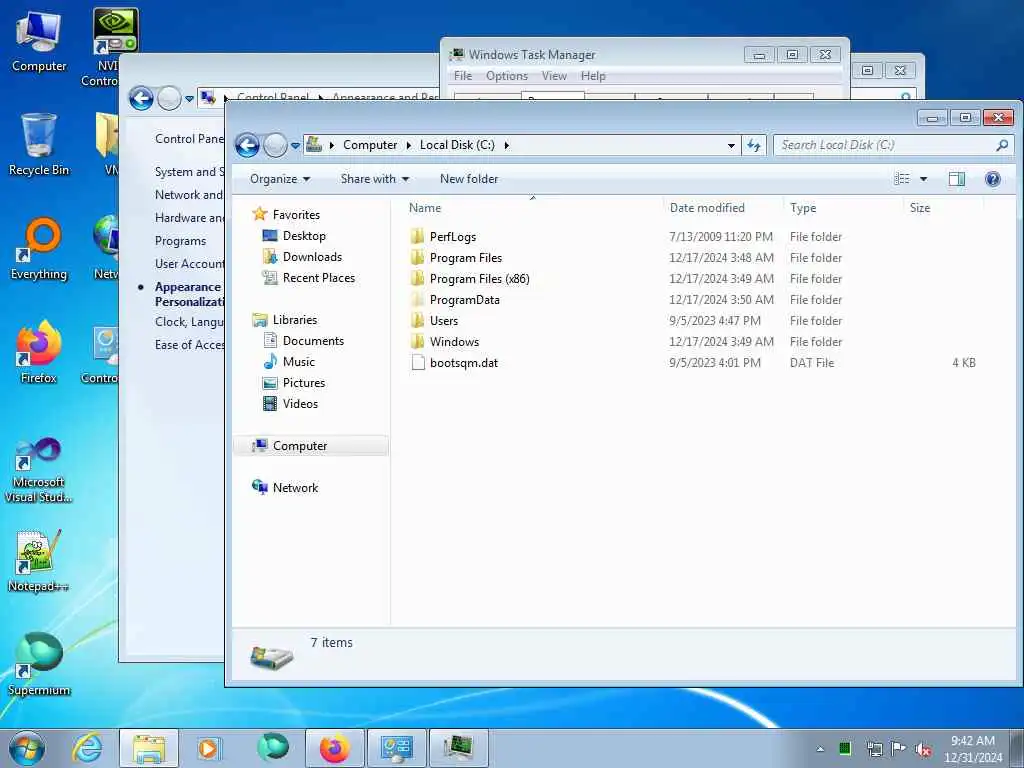Go back in the Local Disk explorer window
This screenshot has width=1024, height=768.
pyautogui.click(x=248, y=145)
